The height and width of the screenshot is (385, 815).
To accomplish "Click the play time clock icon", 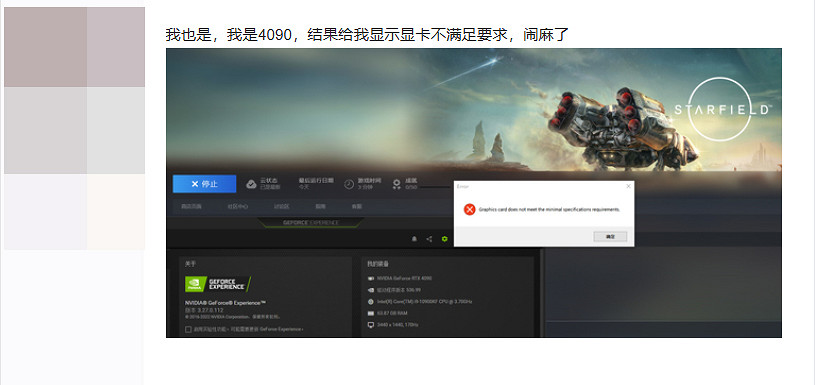I will pos(349,184).
